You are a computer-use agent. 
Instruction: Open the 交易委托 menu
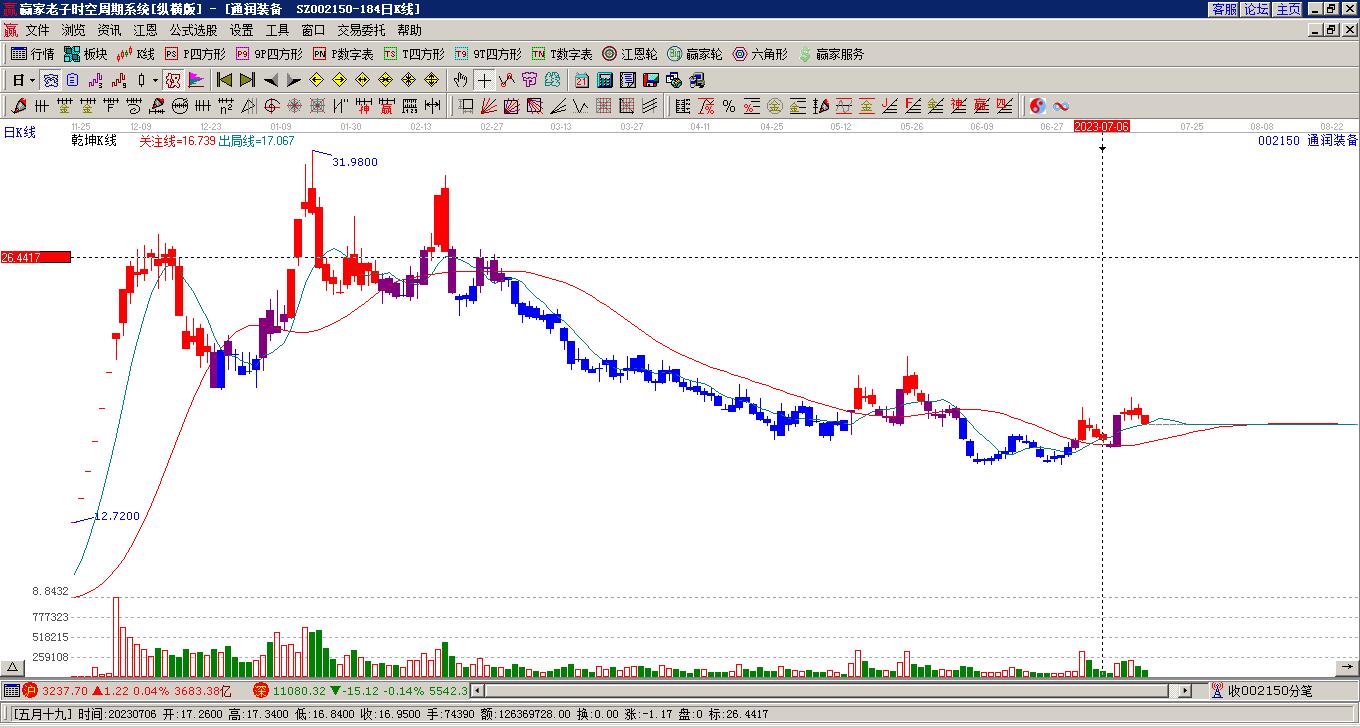[x=361, y=31]
